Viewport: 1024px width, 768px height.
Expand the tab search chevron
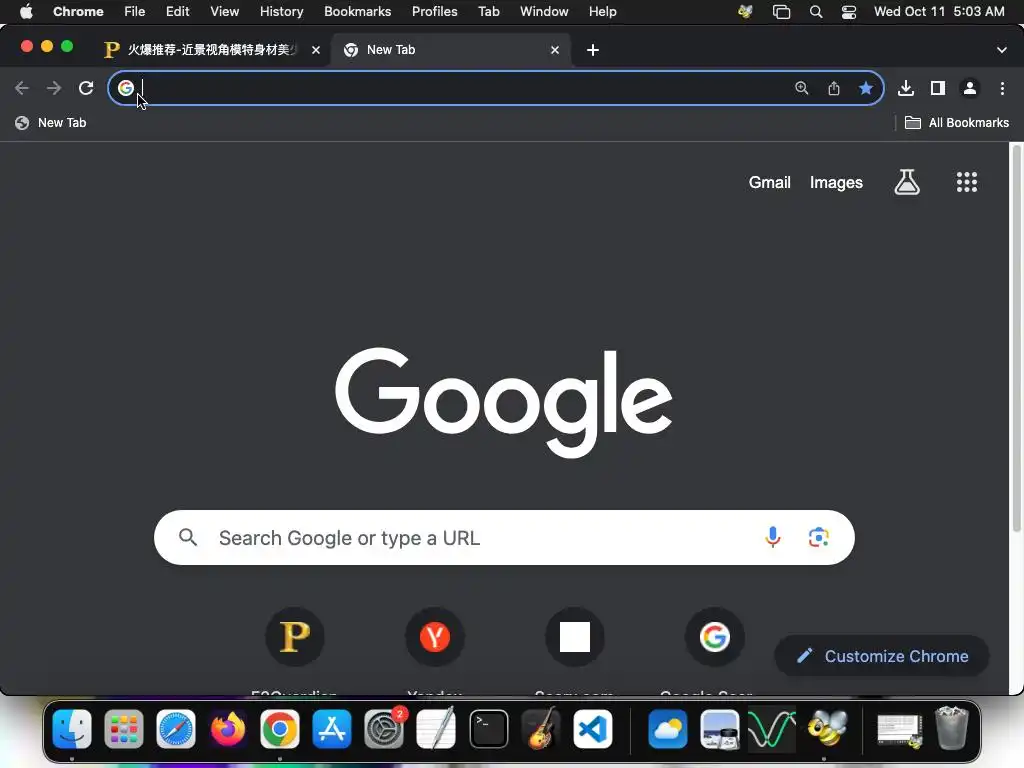tap(1002, 50)
